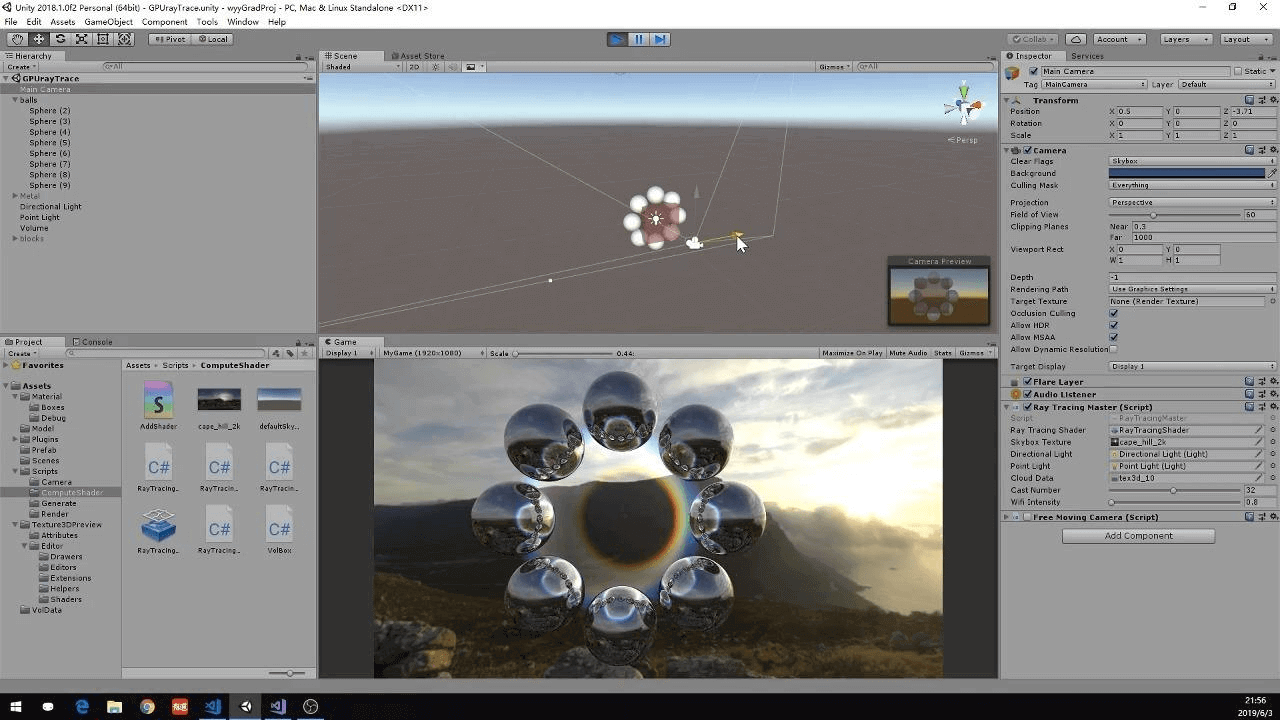Click the Mute Audio button
The height and width of the screenshot is (720, 1280).
click(x=908, y=353)
